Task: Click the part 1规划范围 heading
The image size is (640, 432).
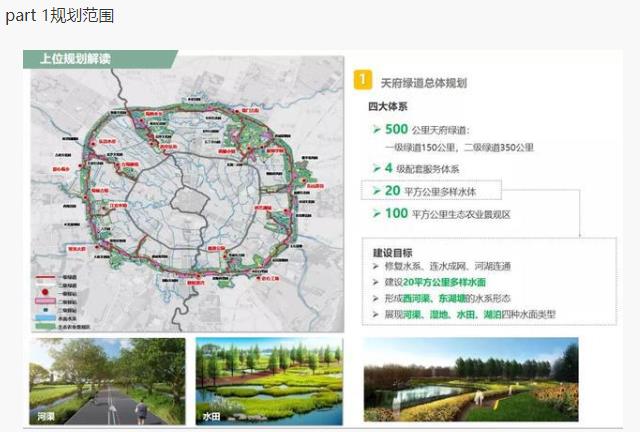Action: [x=58, y=16]
